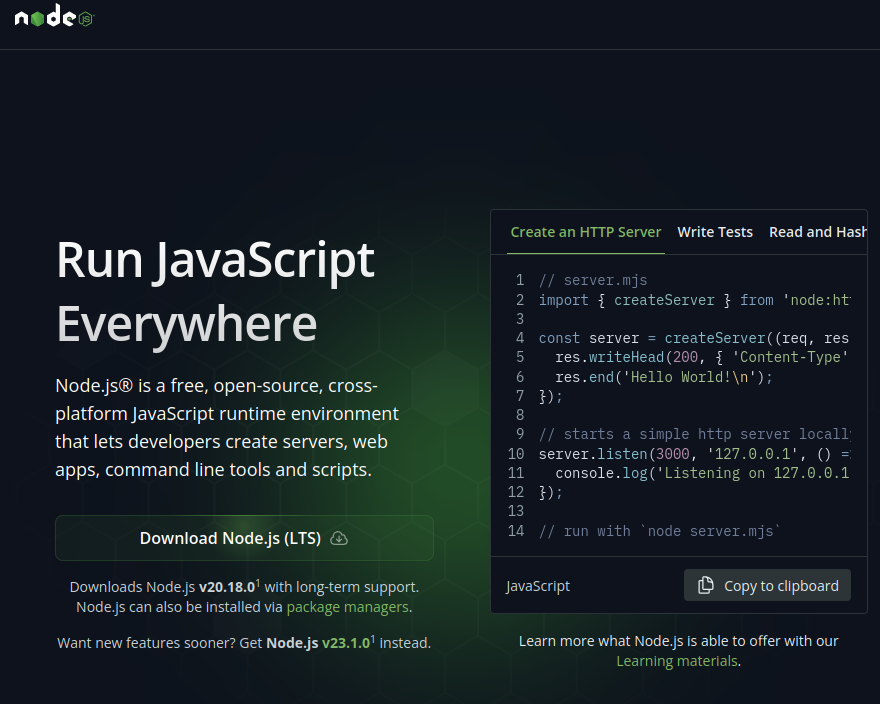
Task: Click the import createServer code line
Action: point(695,300)
